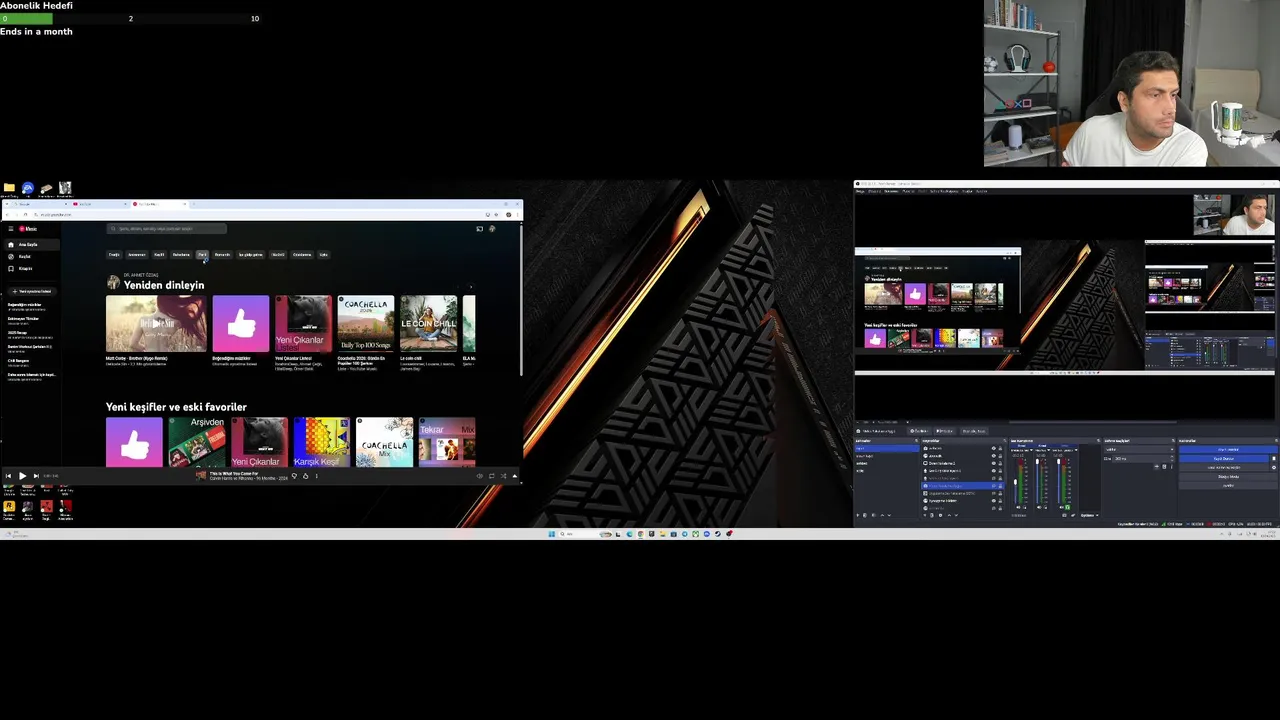Open YouTube Music hamburger guide menu
Screen dimensions: 1280x720
coord(11,229)
